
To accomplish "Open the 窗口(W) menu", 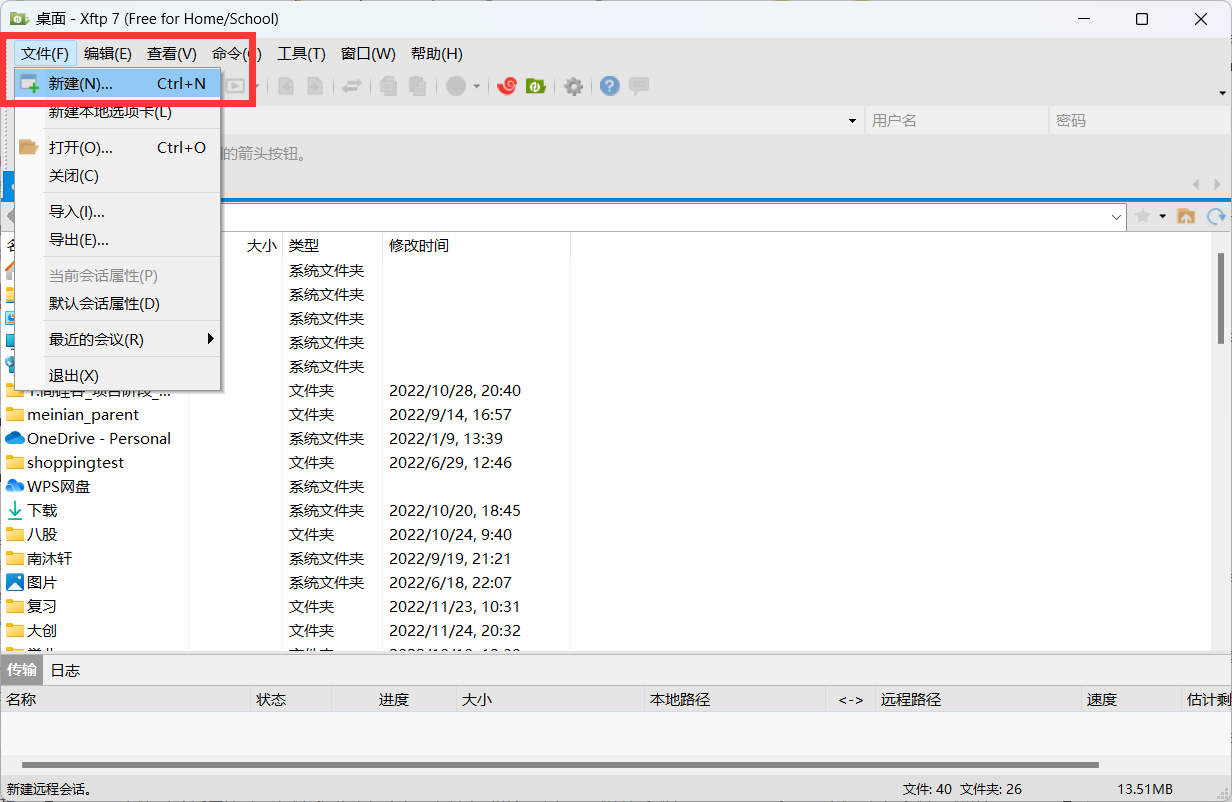I will pyautogui.click(x=368, y=54).
